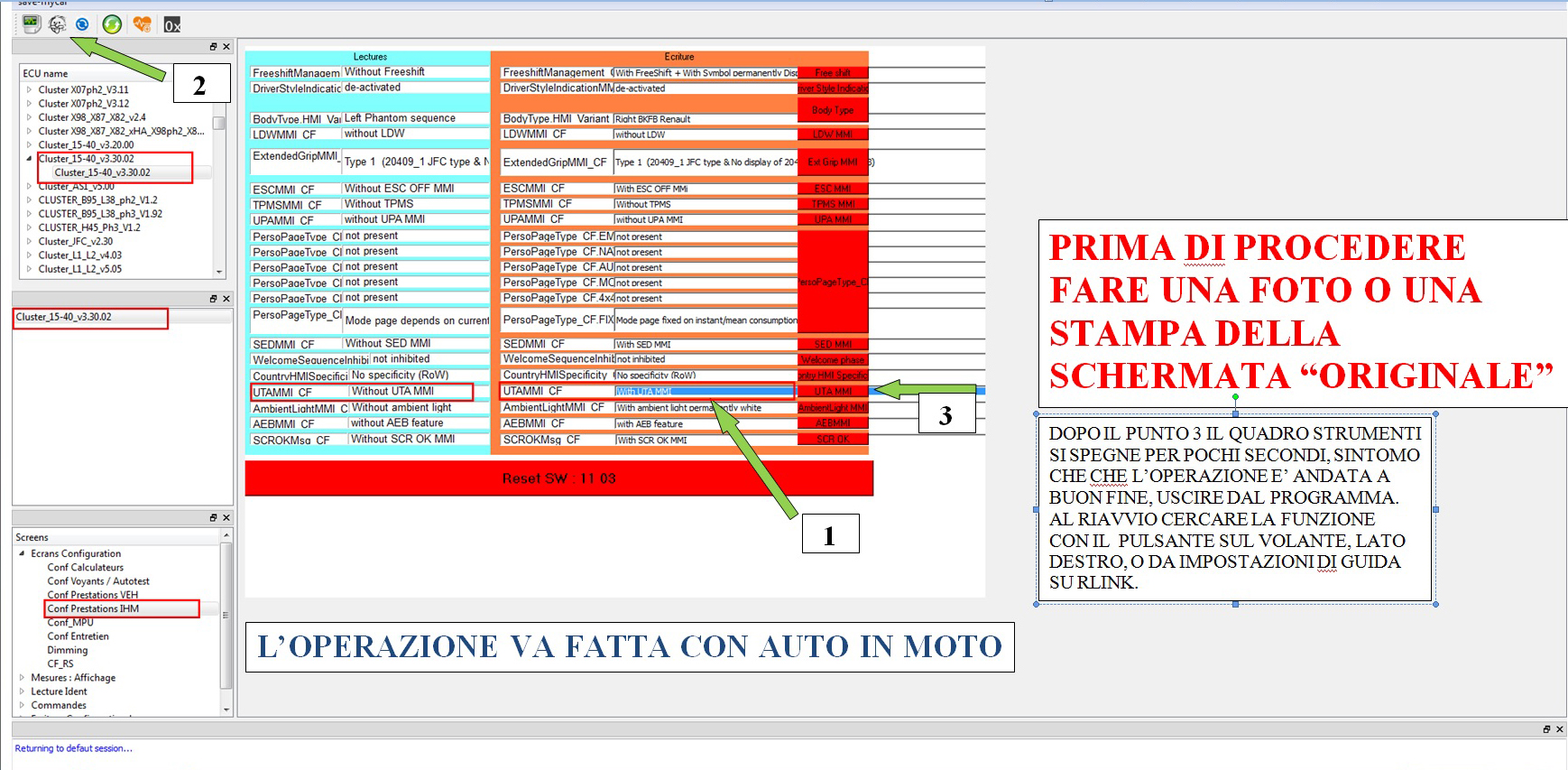Open UPAMMI_CF without UPA MMI dropdown

[706, 219]
